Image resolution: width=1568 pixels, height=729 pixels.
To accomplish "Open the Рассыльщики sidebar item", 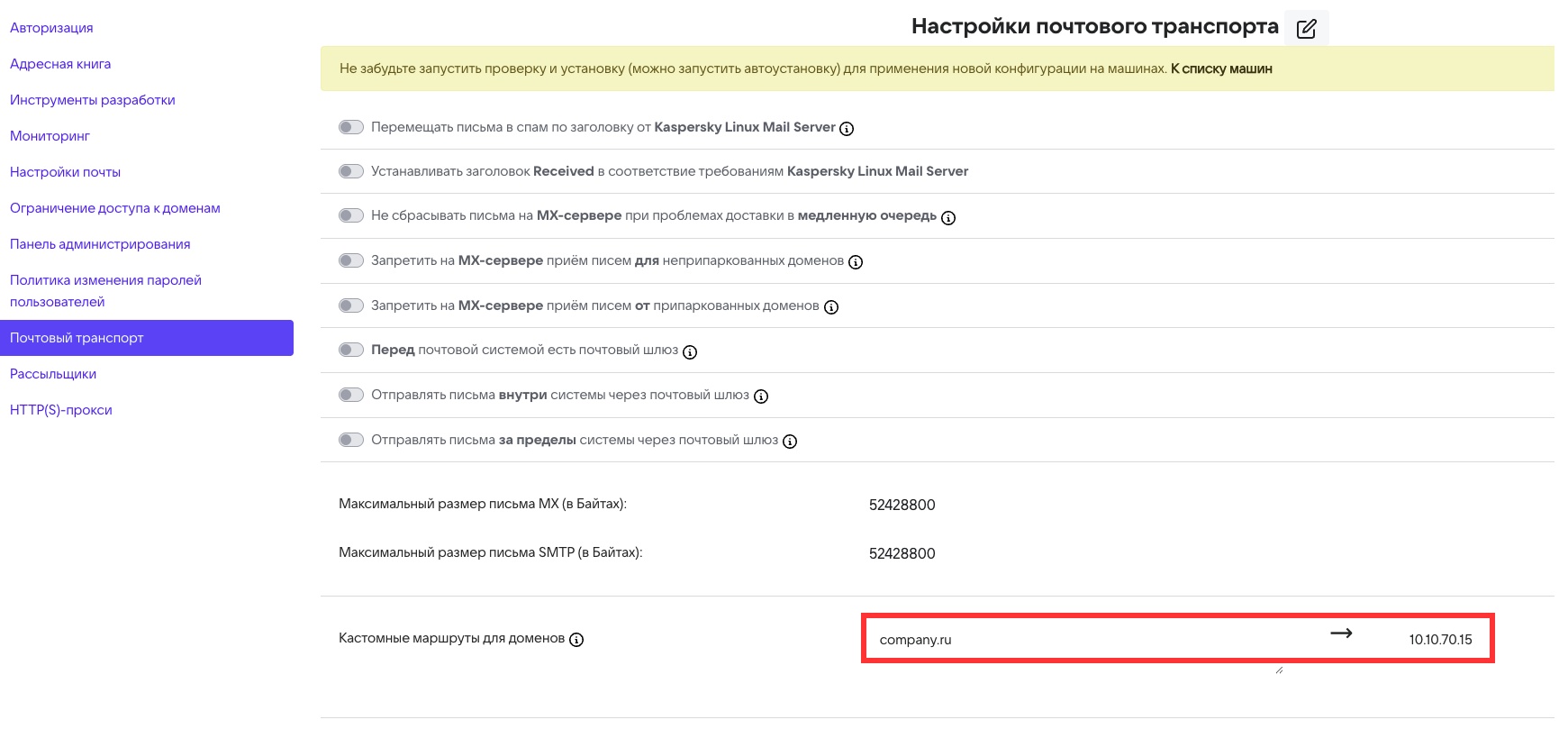I will 53,374.
